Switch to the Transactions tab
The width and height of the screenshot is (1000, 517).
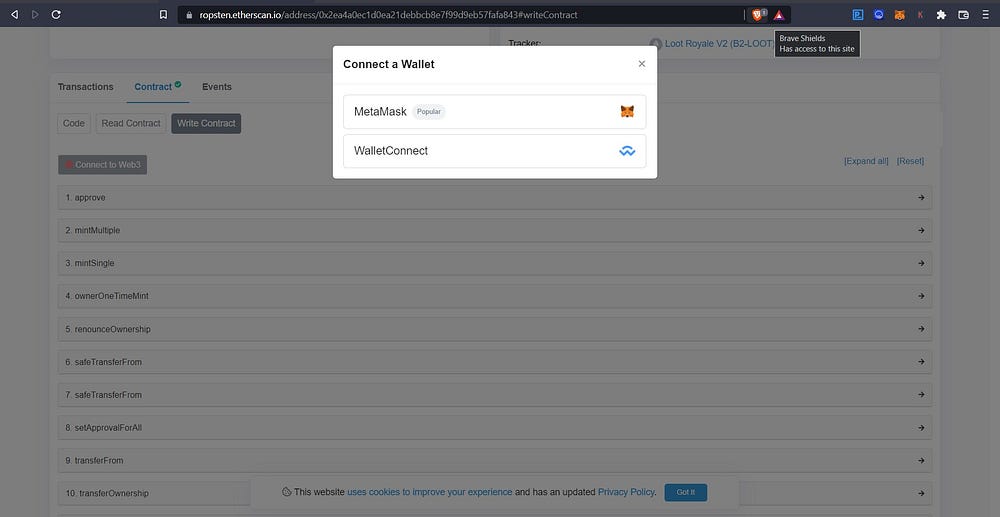click(85, 87)
